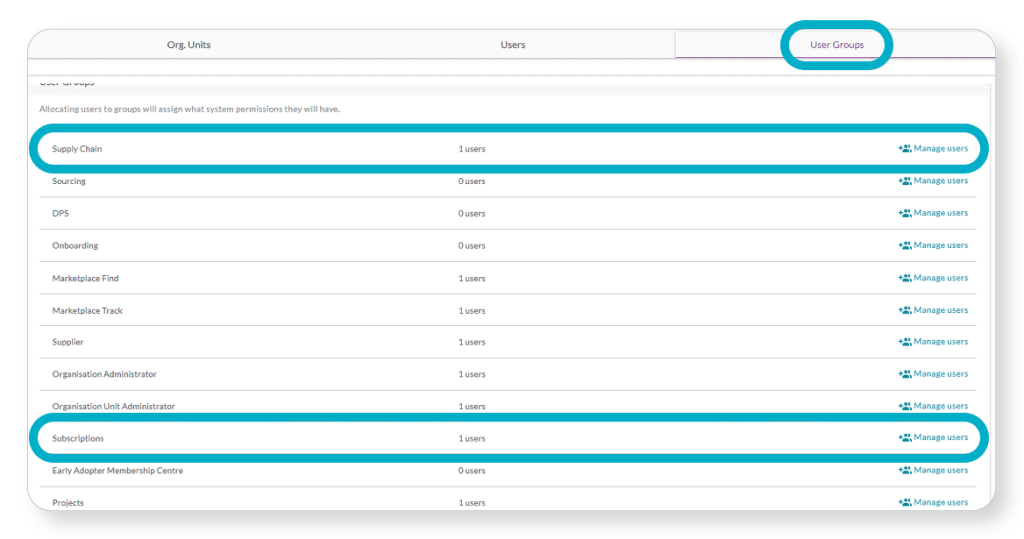Click the 0 users count for DPS
The height and width of the screenshot is (539, 1024).
click(x=472, y=214)
